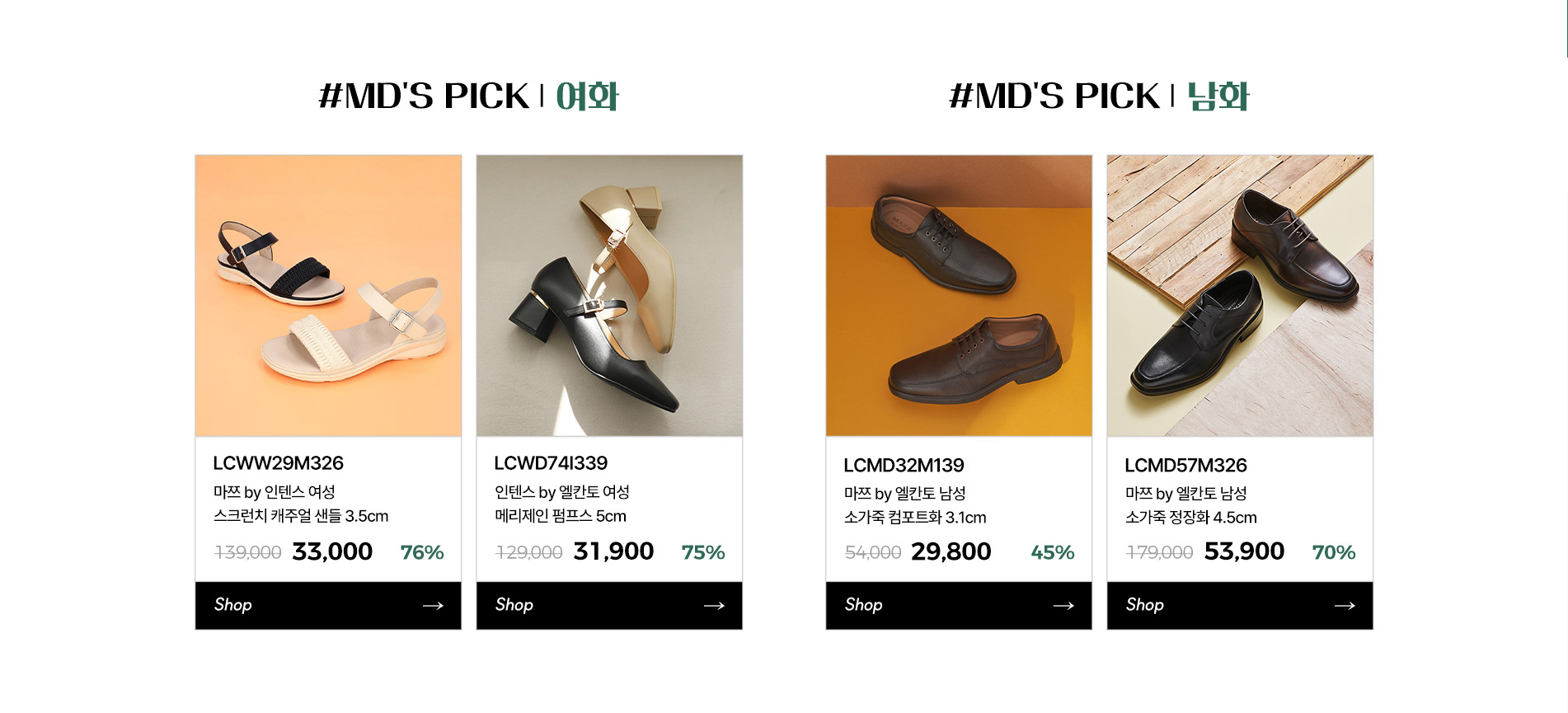Viewport: 1568px width, 713px height.
Task: Click product code LCWW29M326
Action: [x=278, y=463]
